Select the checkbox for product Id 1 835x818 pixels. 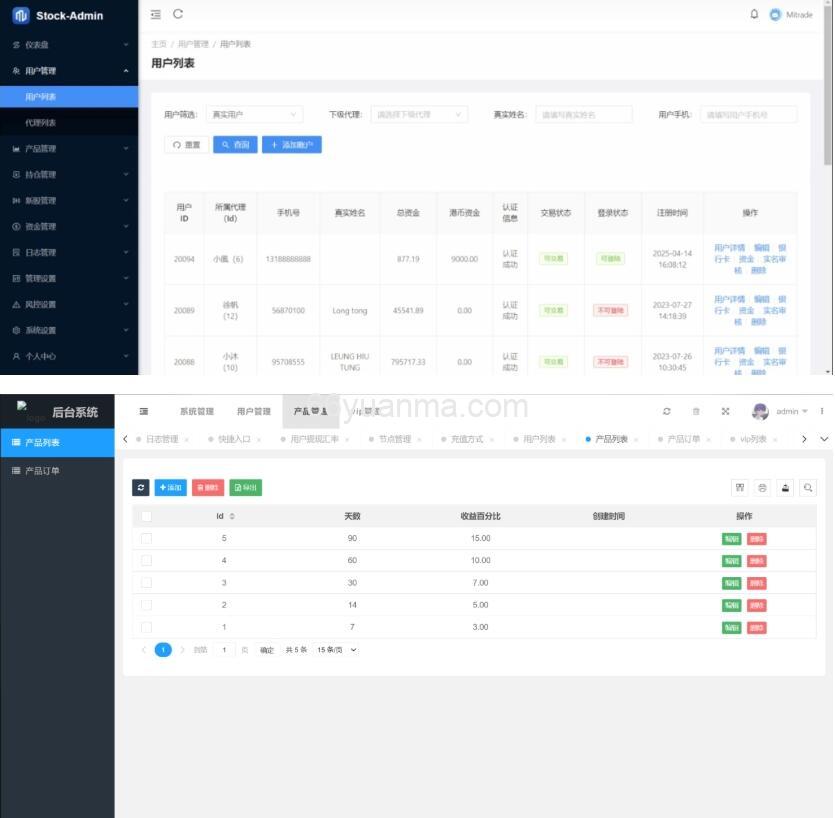146,627
